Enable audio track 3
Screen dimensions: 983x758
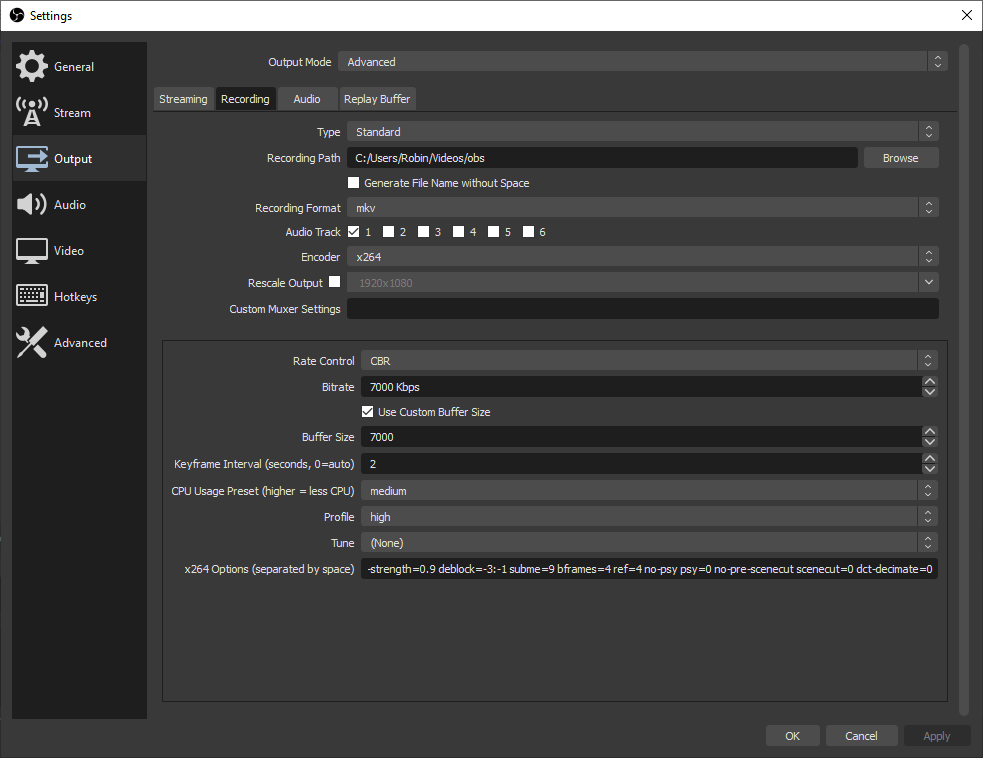coord(424,232)
